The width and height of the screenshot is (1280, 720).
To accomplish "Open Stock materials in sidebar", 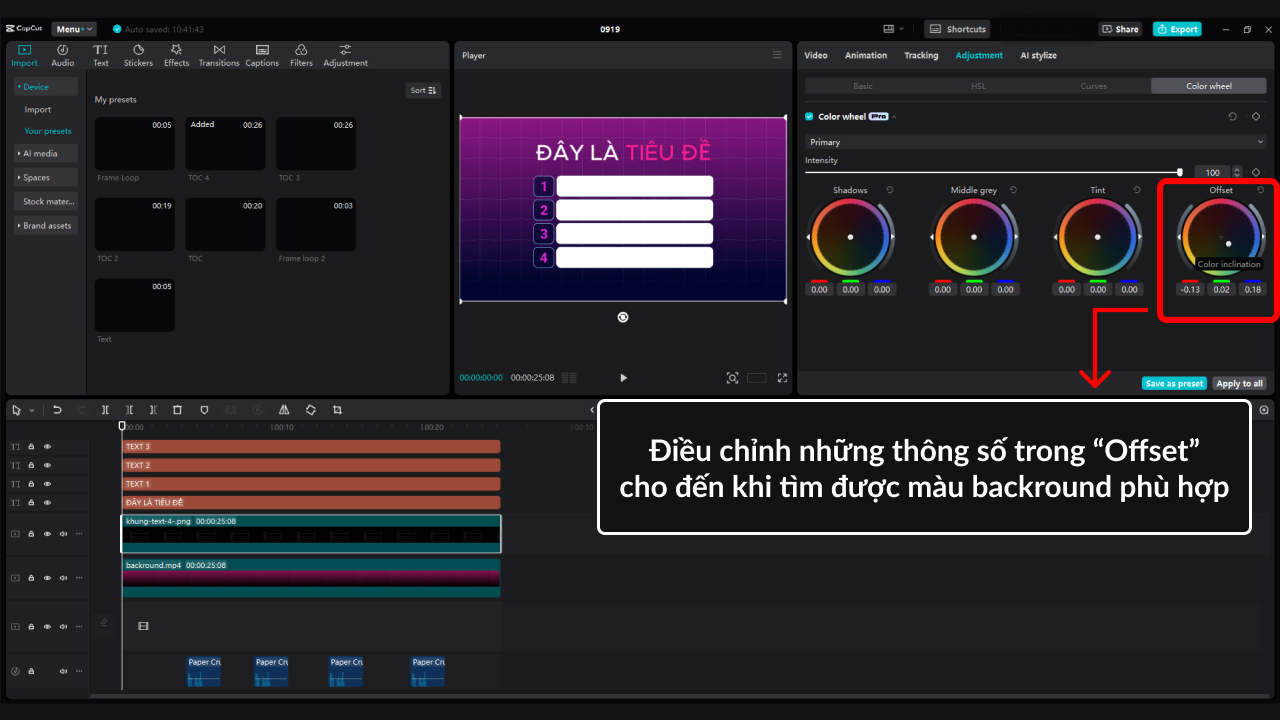I will click(x=47, y=201).
